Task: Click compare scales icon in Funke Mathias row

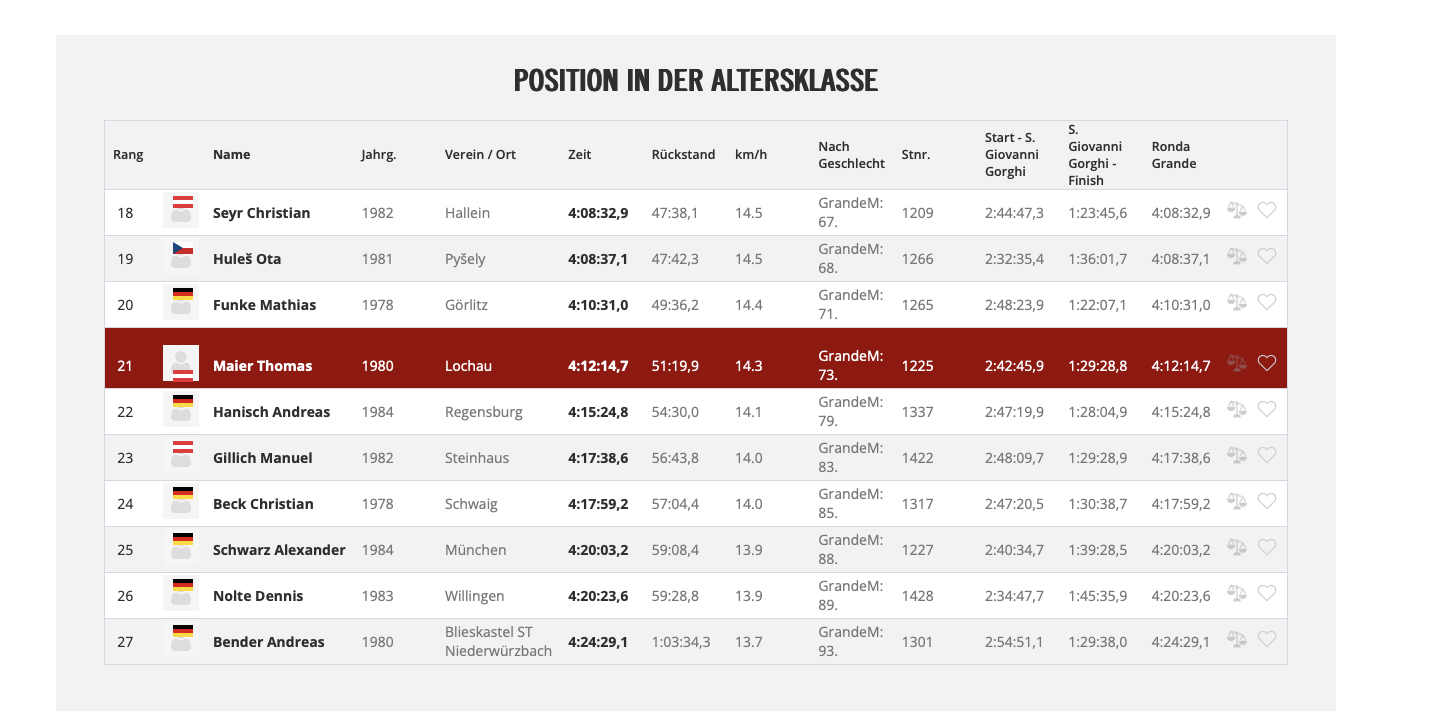Action: tap(1237, 302)
